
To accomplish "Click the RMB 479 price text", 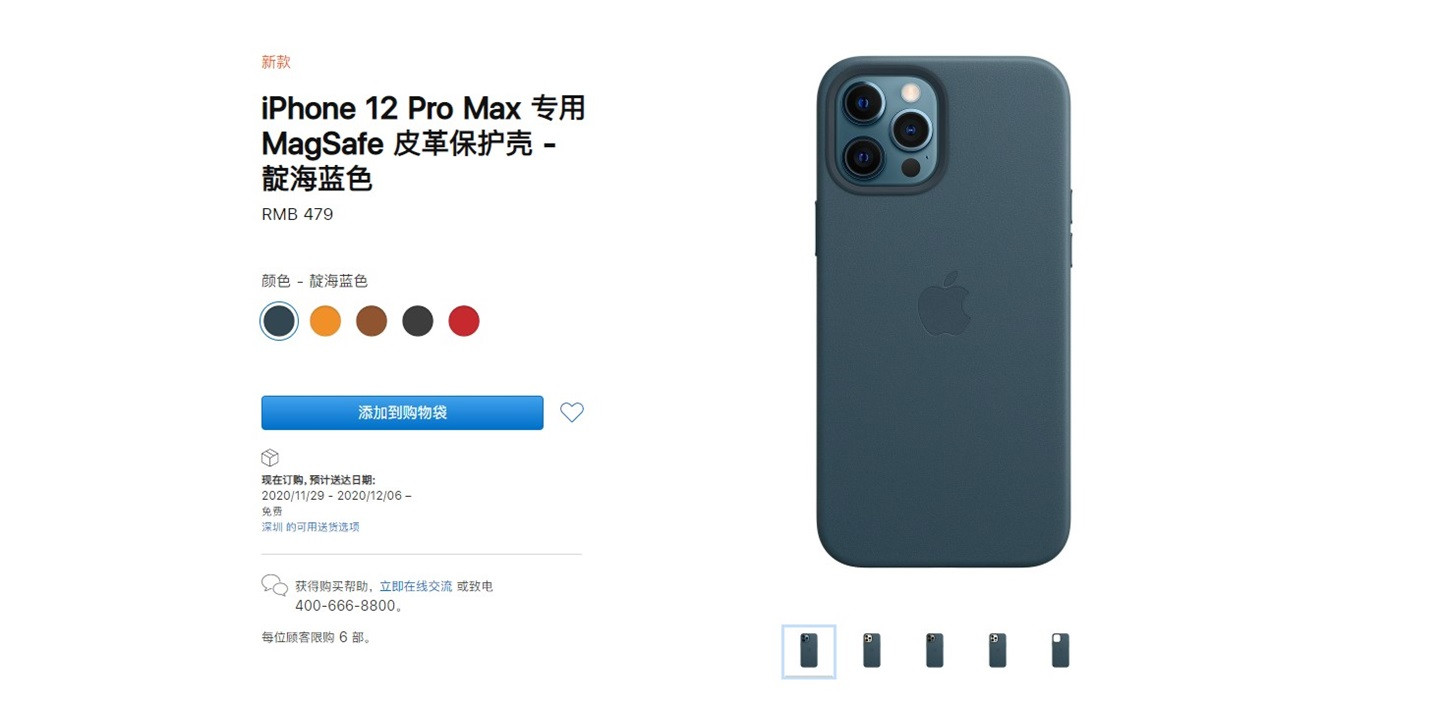I will coord(297,214).
